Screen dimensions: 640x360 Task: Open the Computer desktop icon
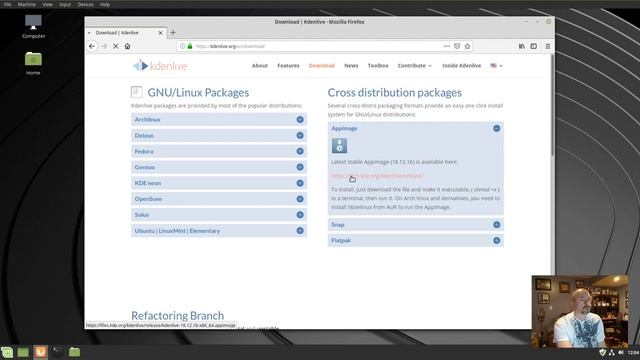click(33, 27)
